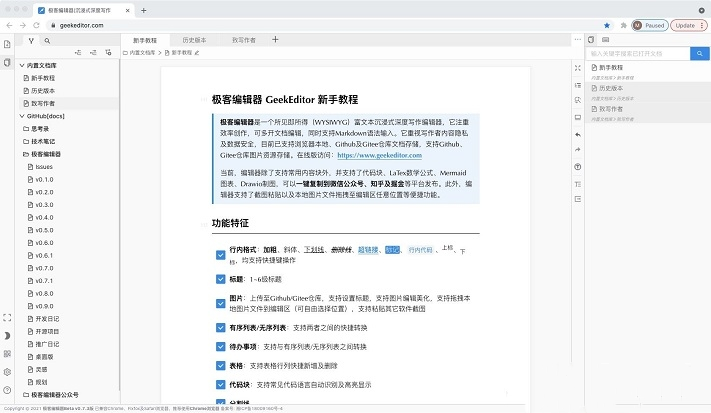Redo with the forward arrow icon
711x413 pixels.
(x=578, y=149)
